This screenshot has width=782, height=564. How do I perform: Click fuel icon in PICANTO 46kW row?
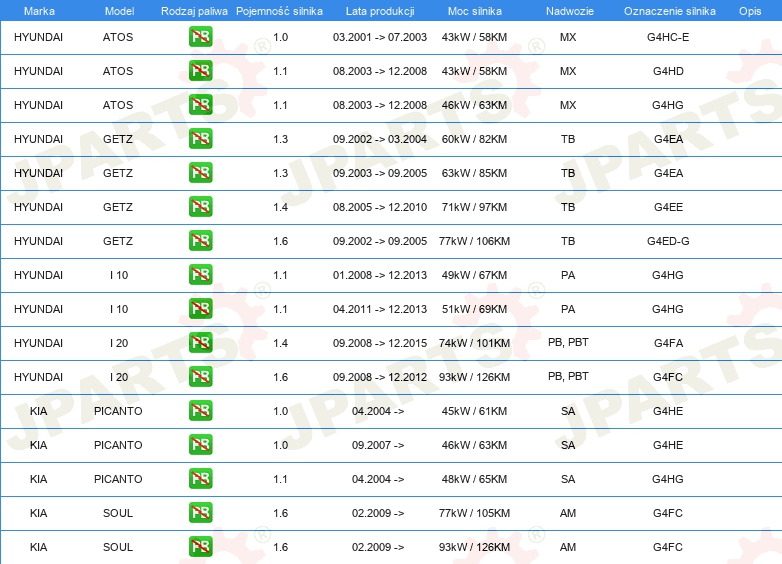[200, 445]
